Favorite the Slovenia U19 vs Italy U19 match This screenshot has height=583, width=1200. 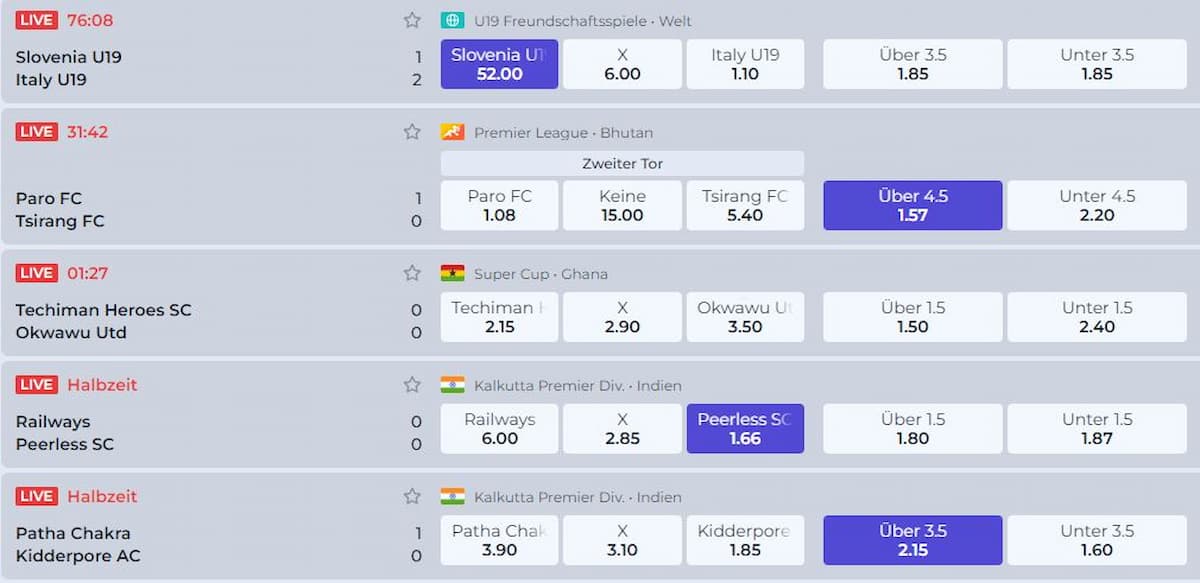412,20
